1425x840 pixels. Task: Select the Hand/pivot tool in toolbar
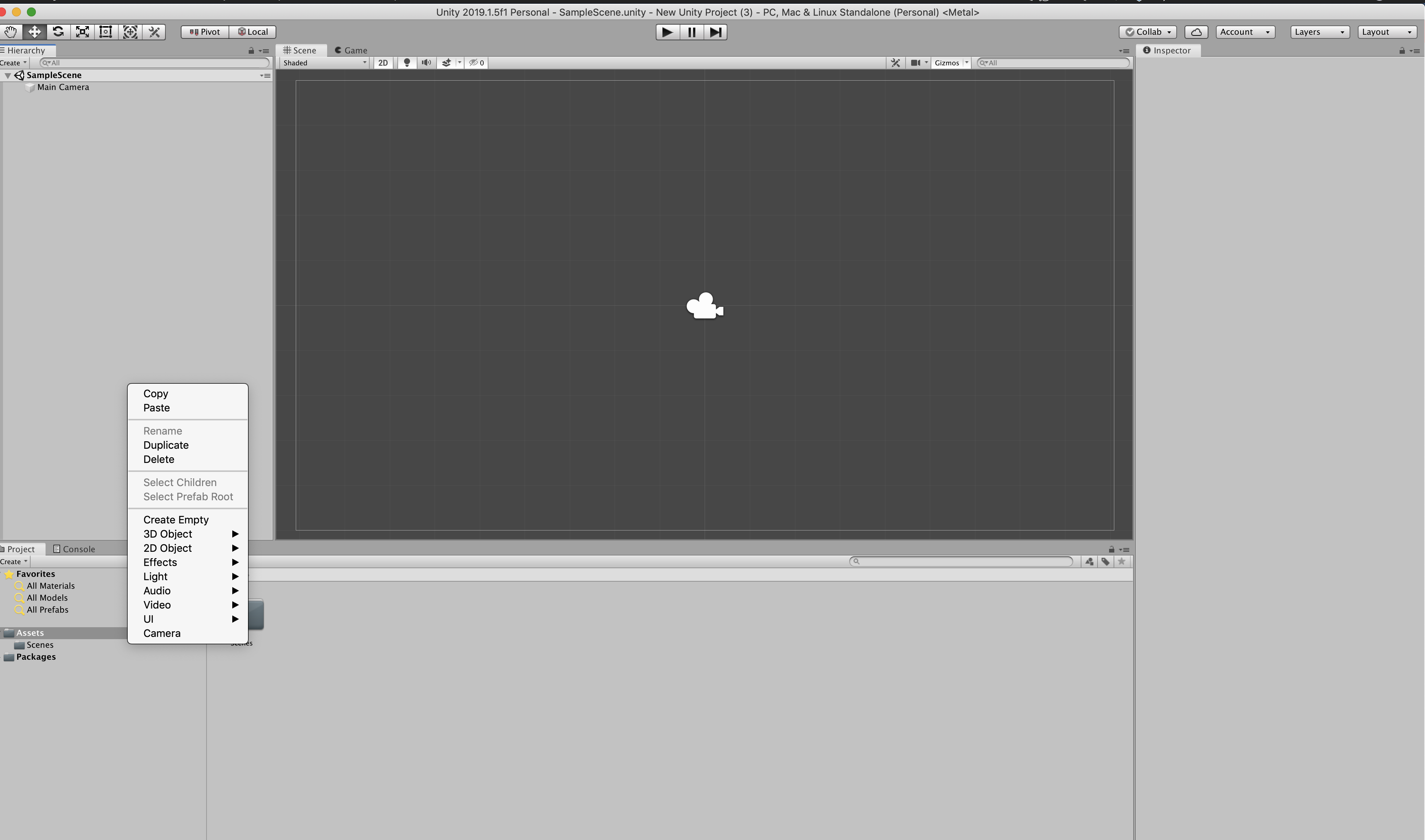(x=11, y=31)
